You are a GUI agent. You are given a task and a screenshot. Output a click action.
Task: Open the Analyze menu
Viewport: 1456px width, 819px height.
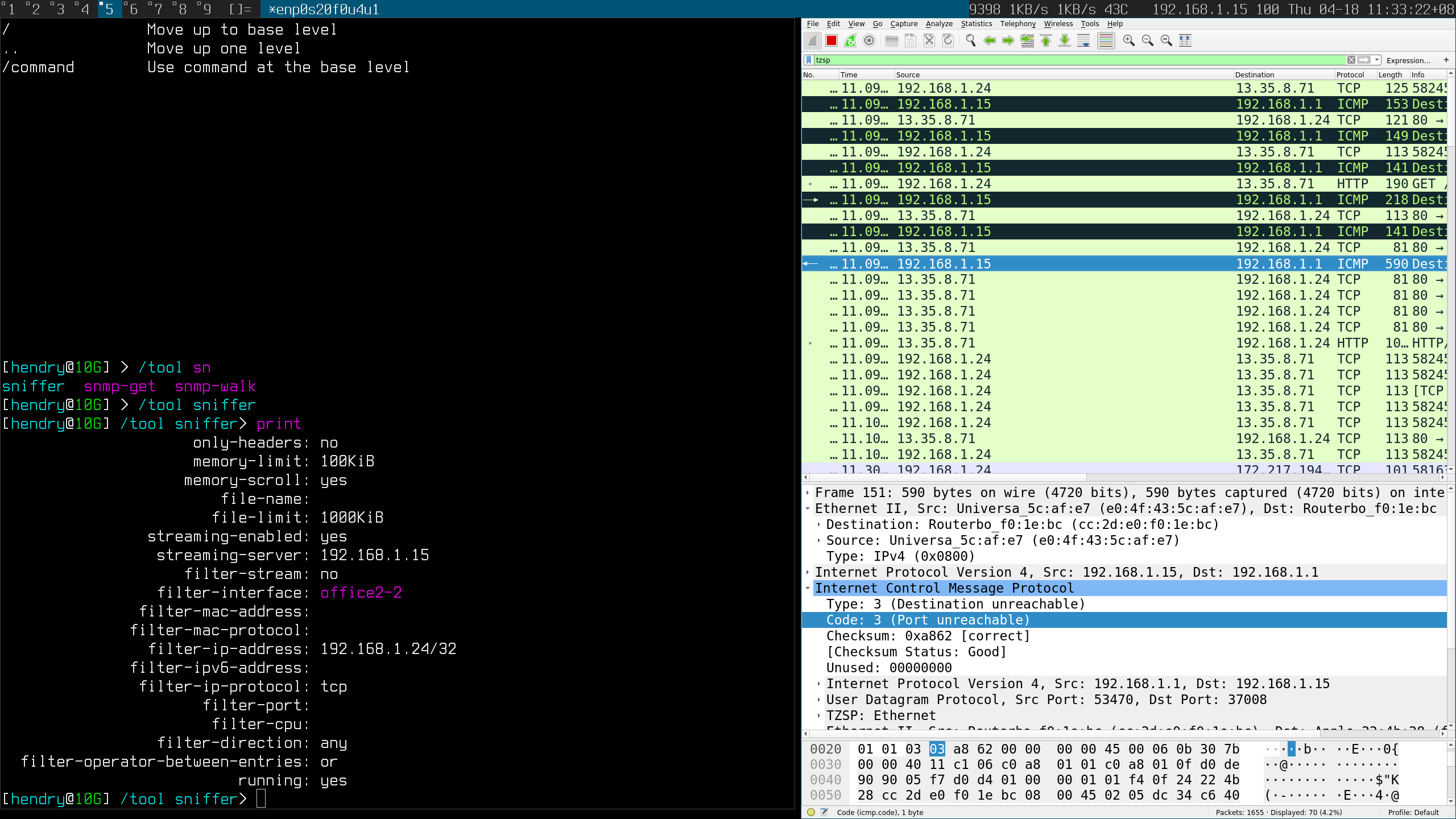(x=939, y=24)
